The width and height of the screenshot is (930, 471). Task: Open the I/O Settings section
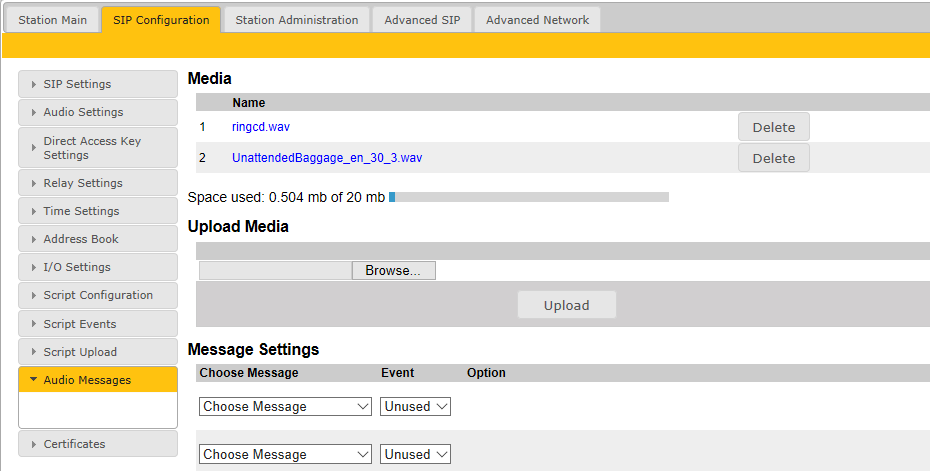tap(98, 267)
